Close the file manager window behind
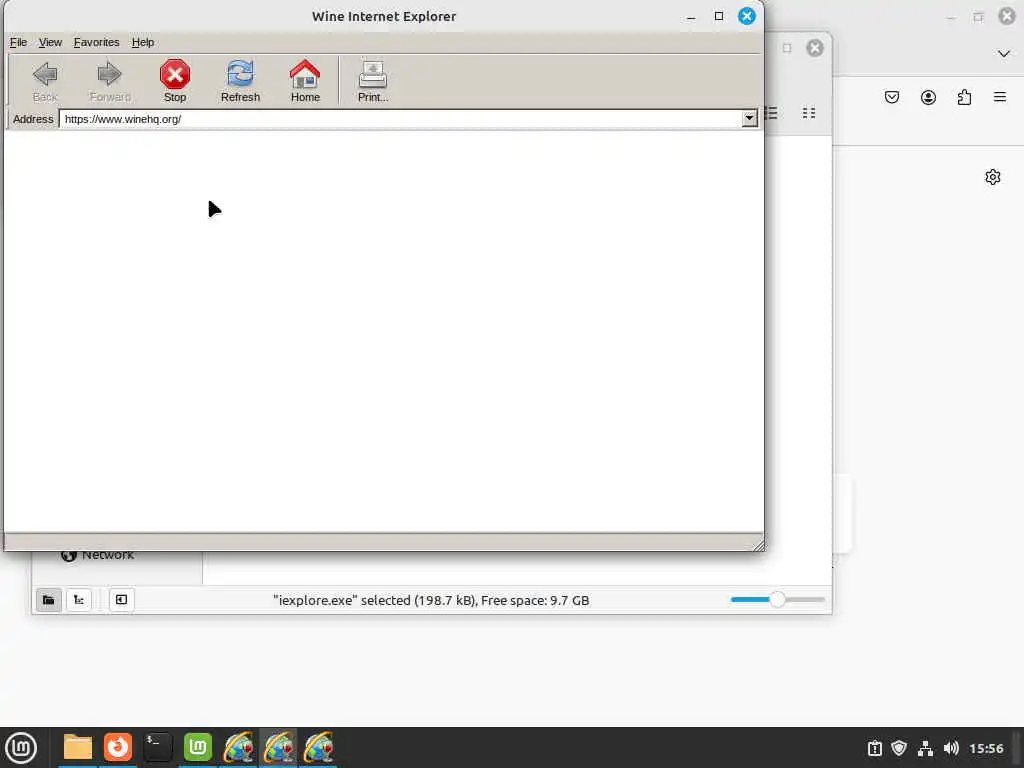 pos(815,48)
